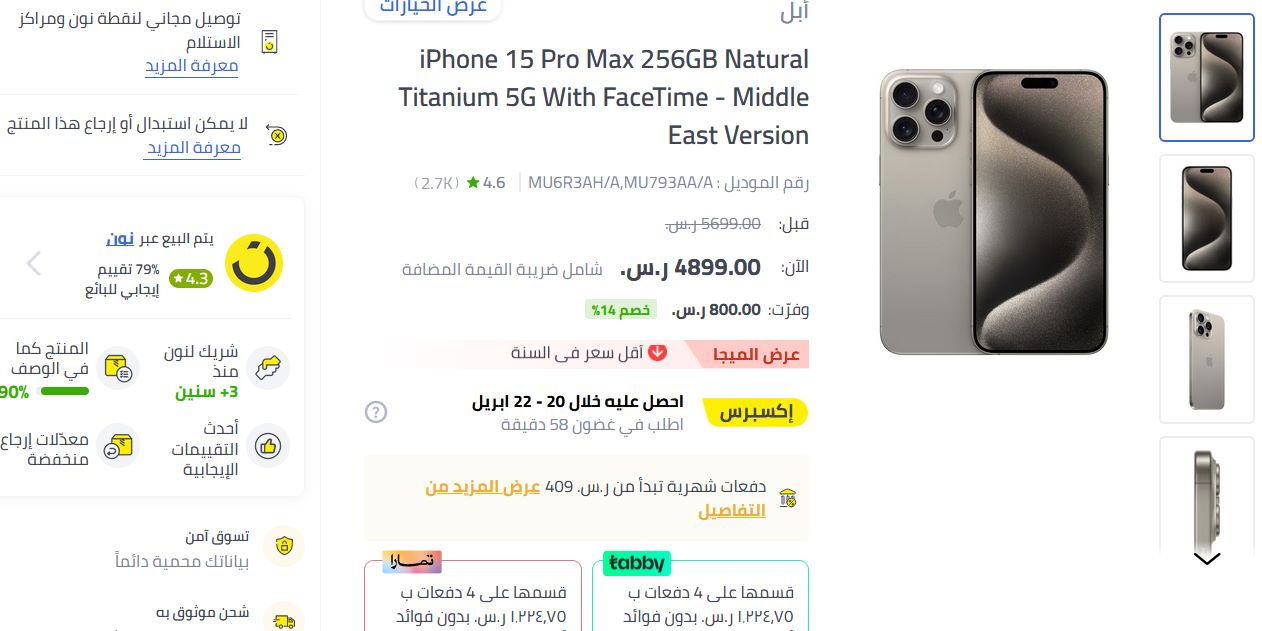1262x631 pixels.
Task: Select the tamara installment option
Action: 473,595
